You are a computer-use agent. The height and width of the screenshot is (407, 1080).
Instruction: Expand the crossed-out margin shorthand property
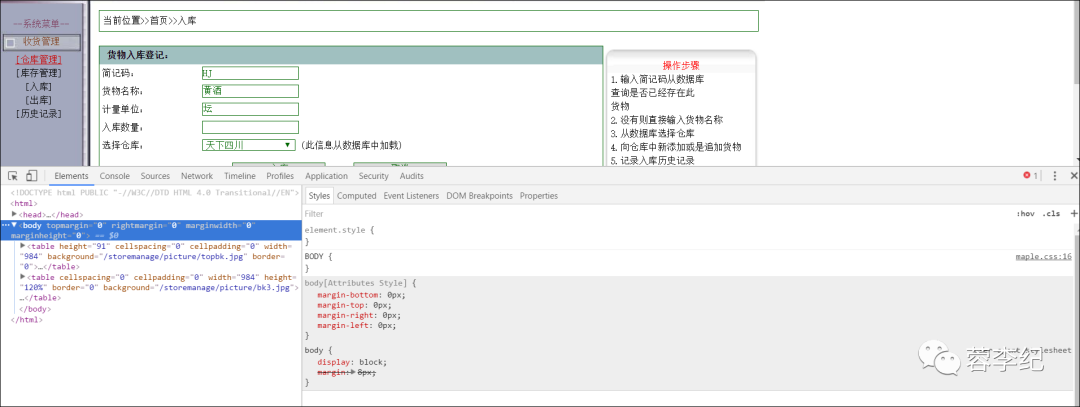[354, 372]
